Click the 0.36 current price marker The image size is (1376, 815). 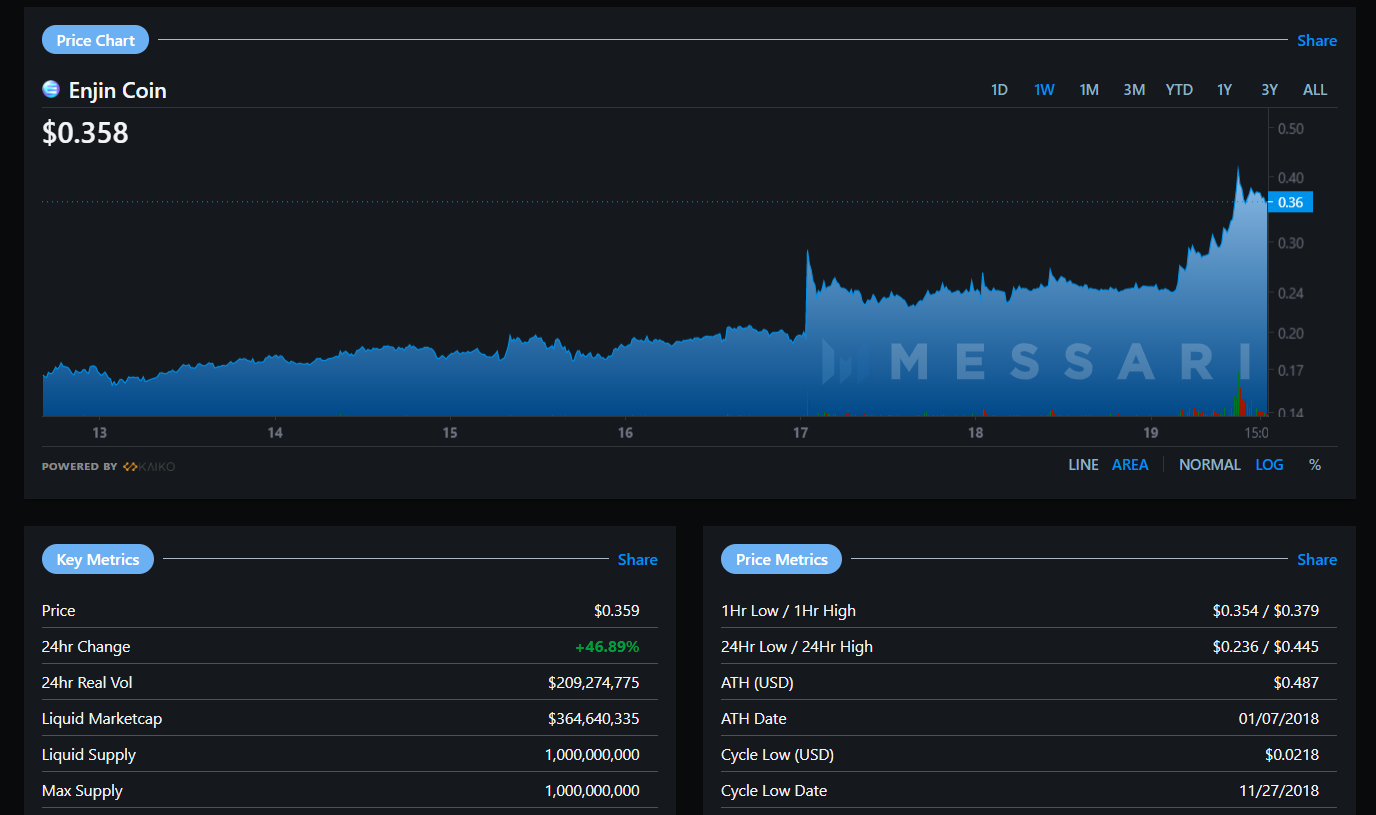point(1290,202)
